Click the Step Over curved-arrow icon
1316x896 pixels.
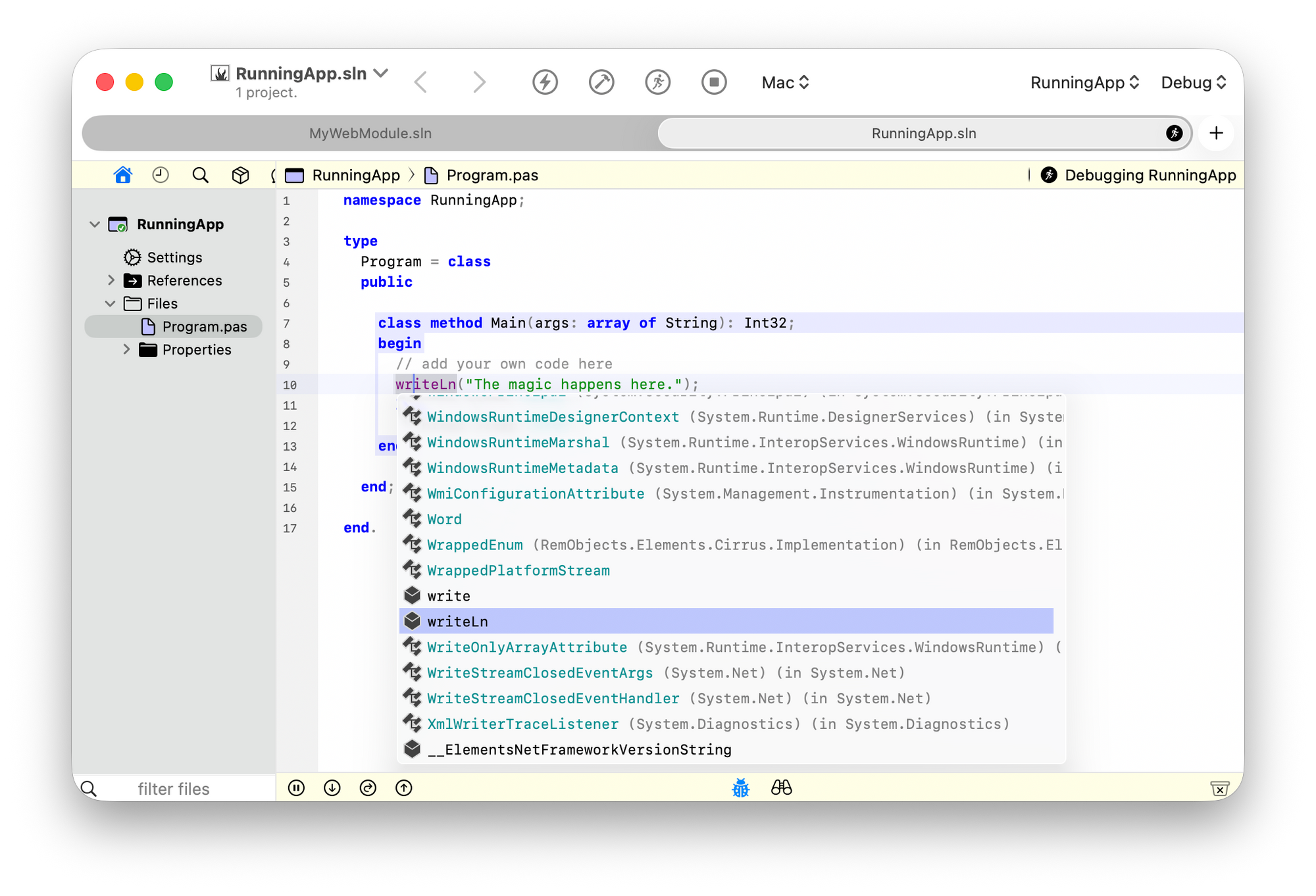(x=368, y=787)
